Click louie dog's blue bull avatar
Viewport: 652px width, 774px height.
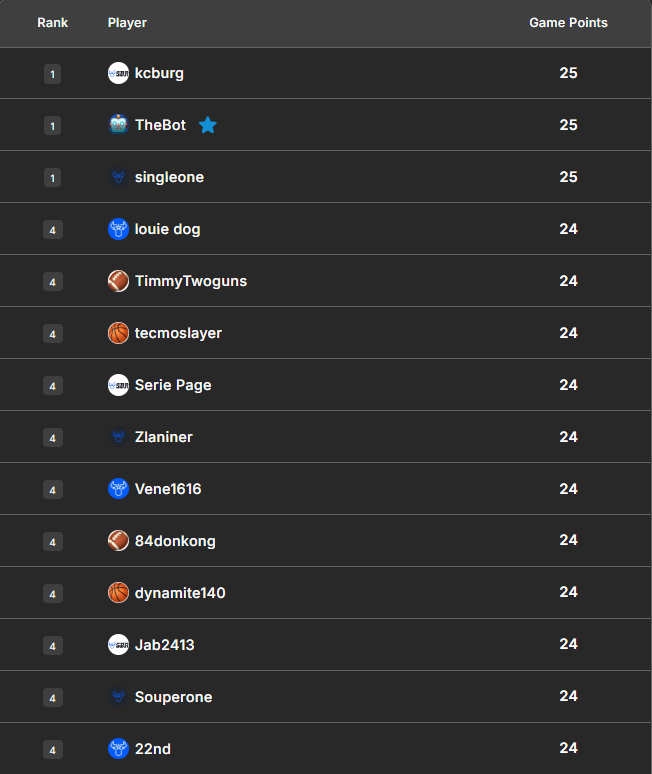coord(118,229)
